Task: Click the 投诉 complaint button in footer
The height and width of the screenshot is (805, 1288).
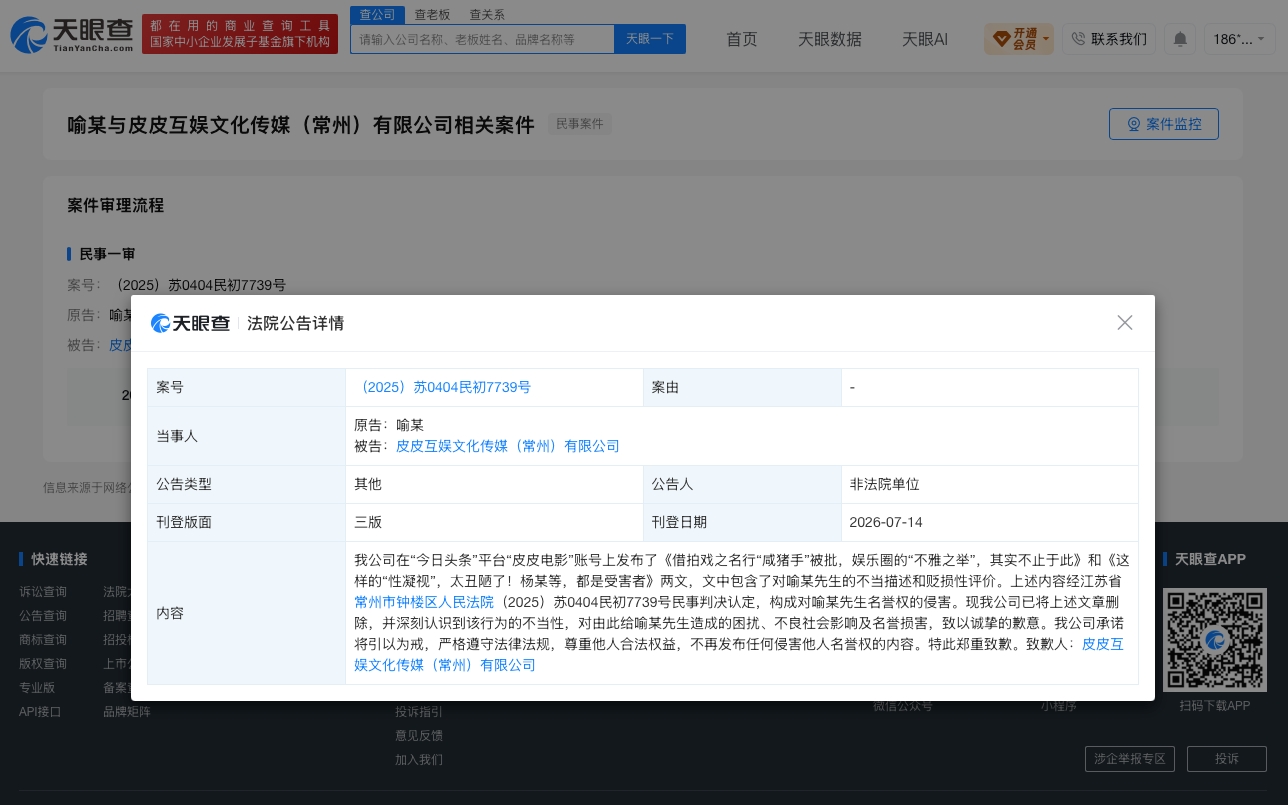Action: [x=1227, y=759]
